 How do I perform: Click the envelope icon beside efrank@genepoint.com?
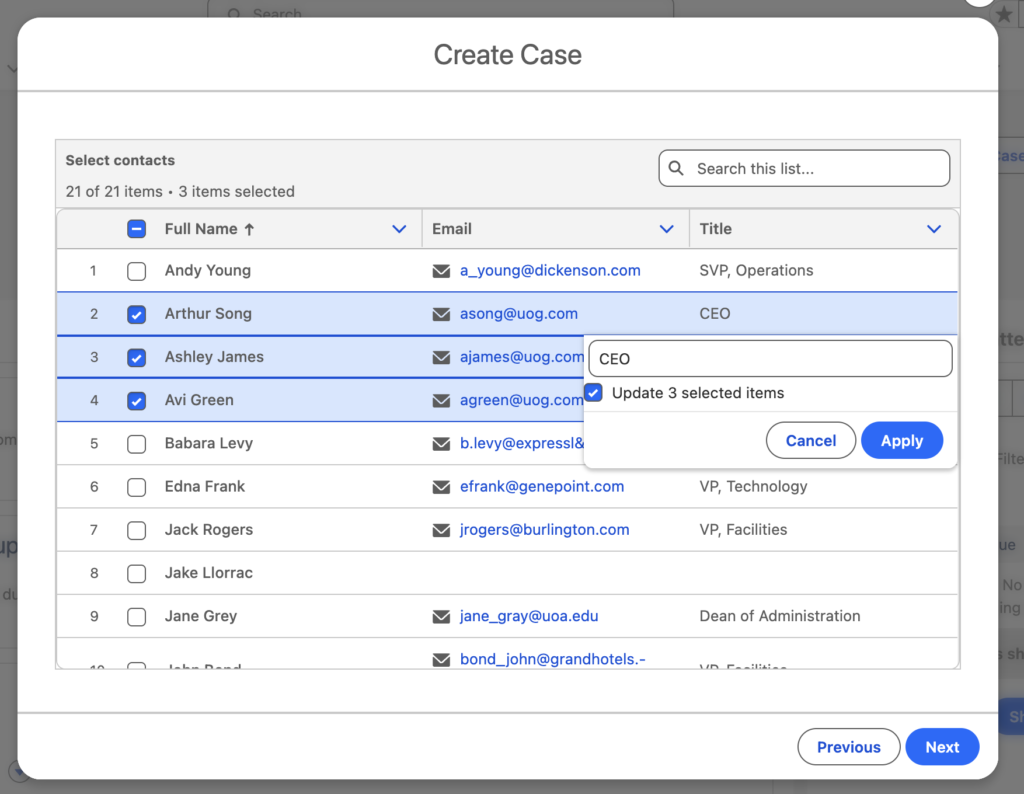point(441,486)
